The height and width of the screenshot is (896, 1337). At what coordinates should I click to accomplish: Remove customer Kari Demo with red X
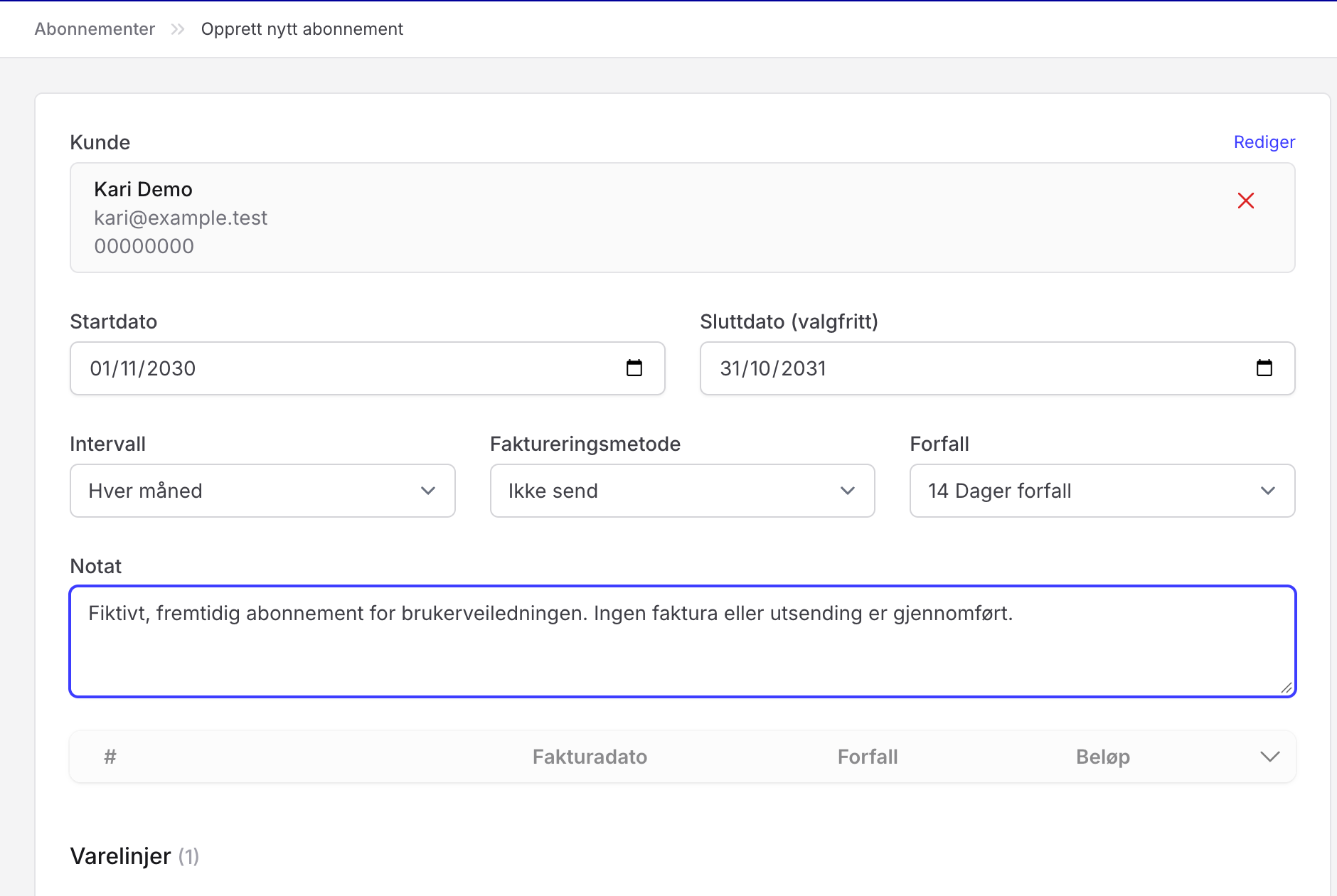click(1245, 201)
